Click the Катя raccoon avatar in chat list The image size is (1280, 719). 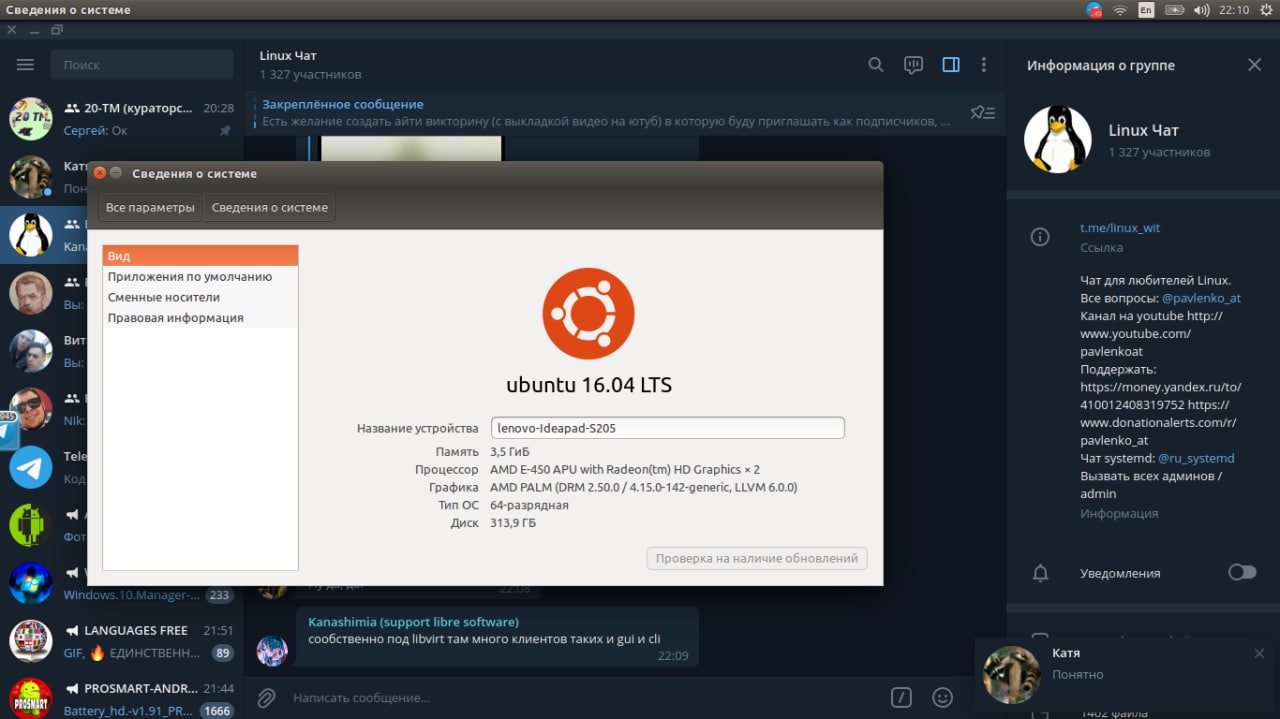[31, 177]
